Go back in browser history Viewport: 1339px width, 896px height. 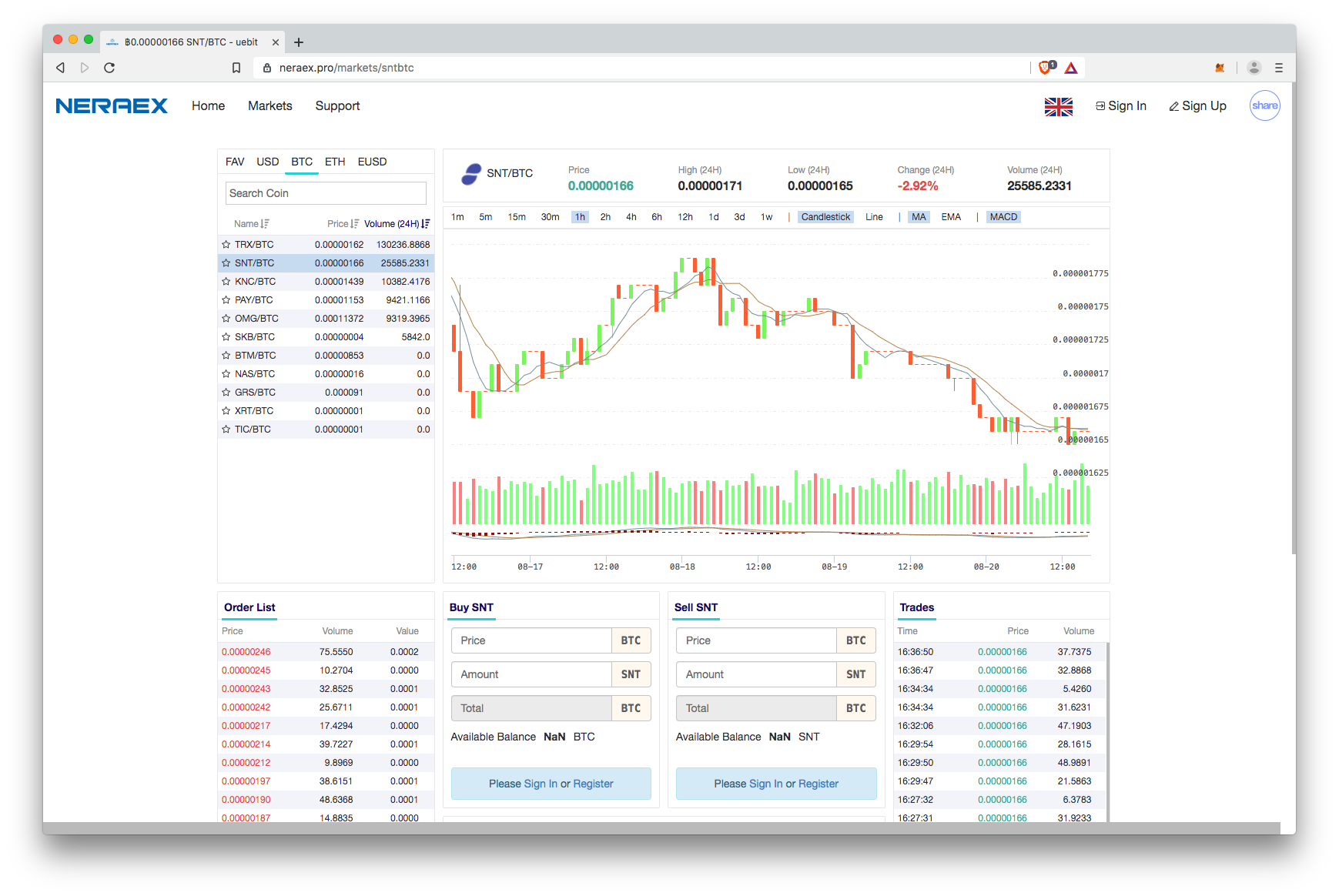(x=60, y=68)
